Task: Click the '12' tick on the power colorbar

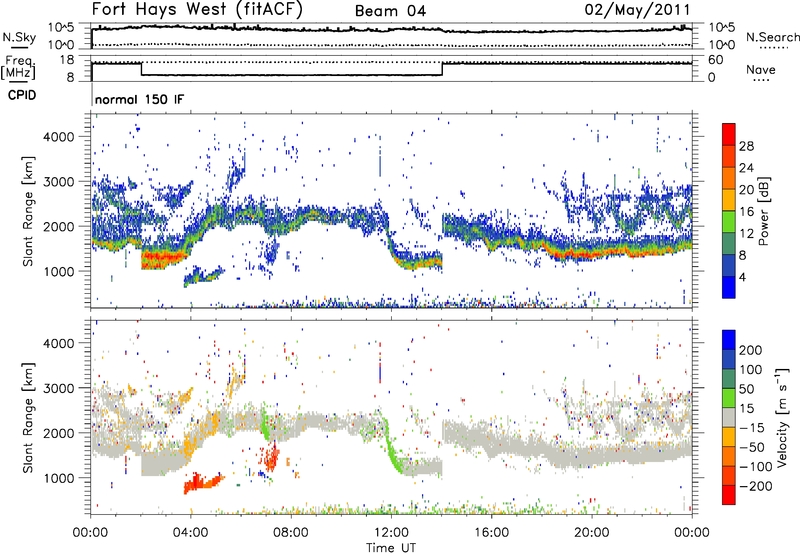Action: click(746, 234)
